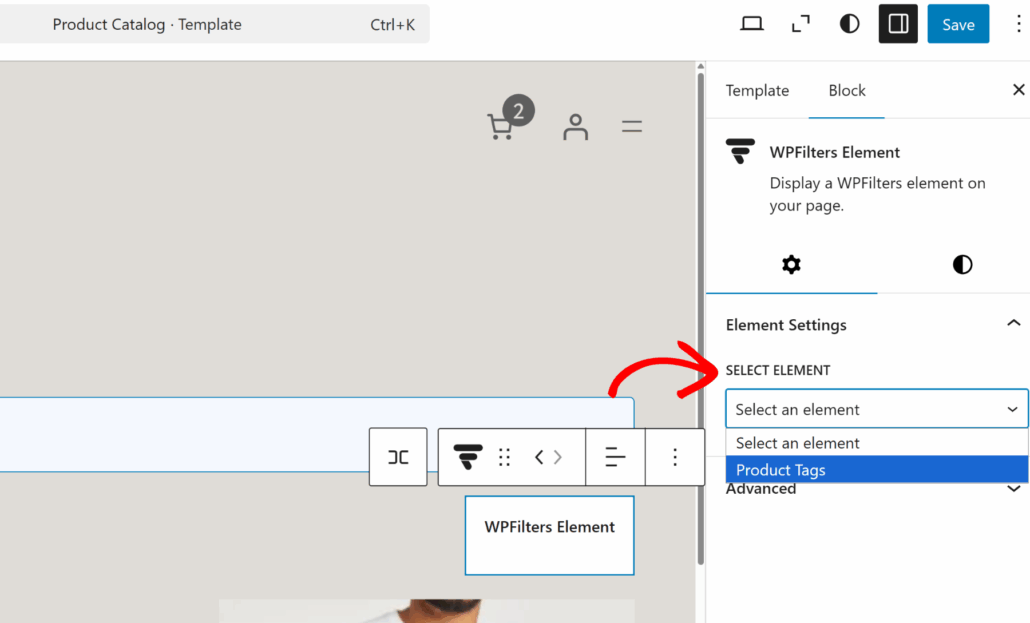Open the block Styles tab in sidebar
The width and height of the screenshot is (1030, 623).
(961, 265)
